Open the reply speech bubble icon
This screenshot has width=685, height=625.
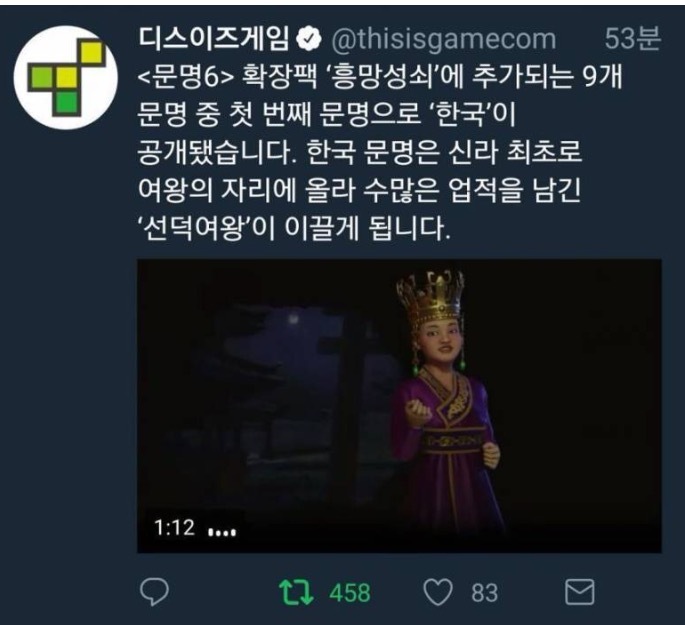154,592
